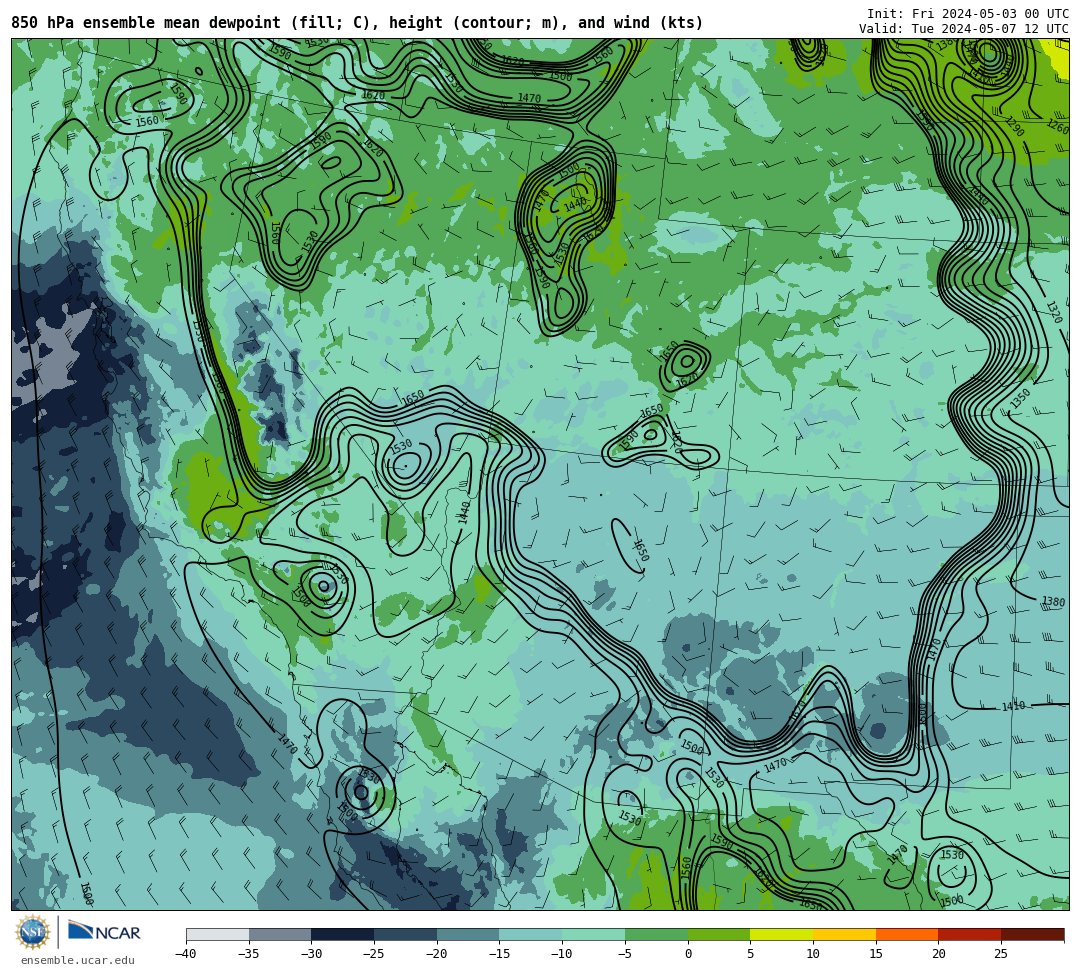
Task: Click the NSF logo
Action: coord(33,932)
